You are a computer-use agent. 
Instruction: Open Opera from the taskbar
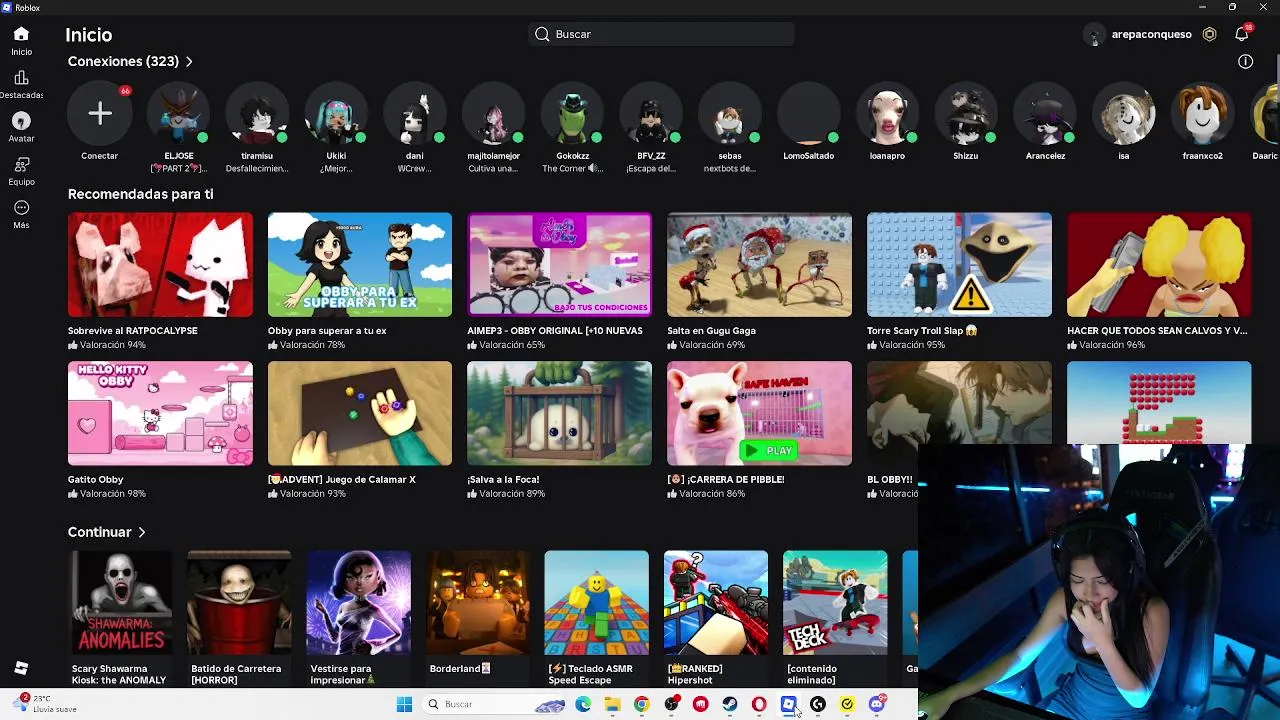tap(759, 705)
